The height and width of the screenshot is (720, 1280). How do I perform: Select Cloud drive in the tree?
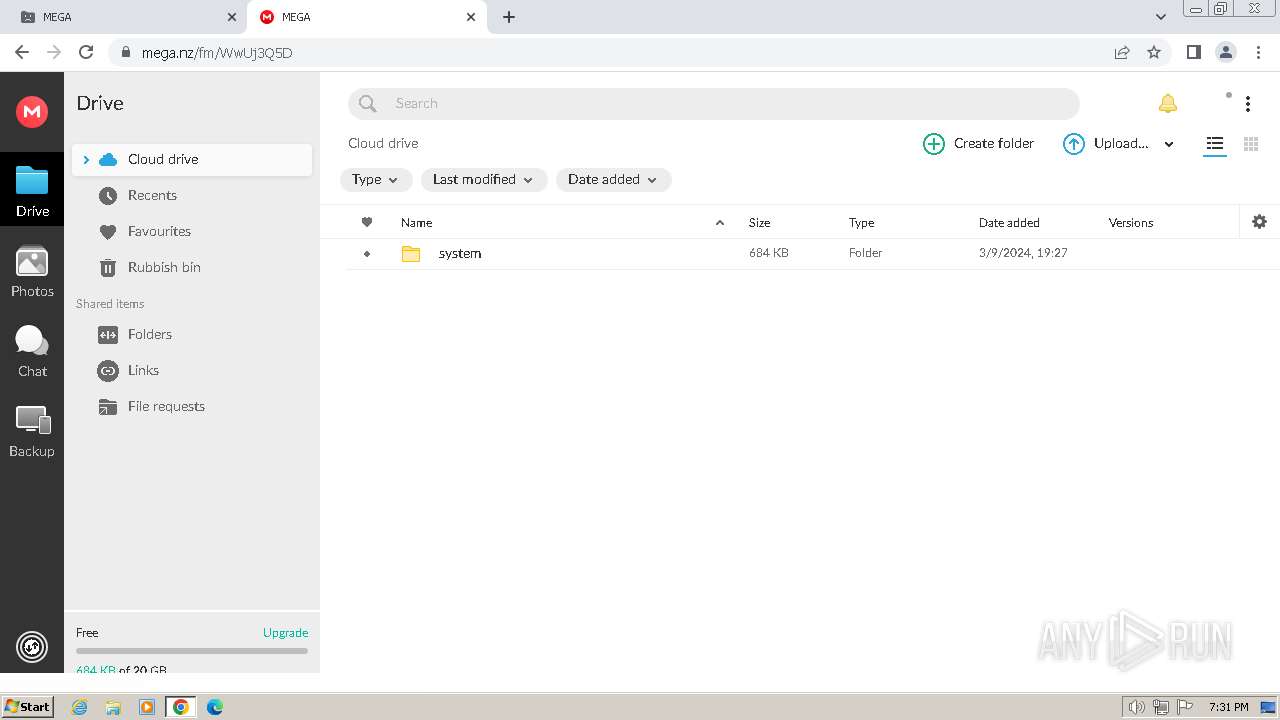(x=192, y=159)
